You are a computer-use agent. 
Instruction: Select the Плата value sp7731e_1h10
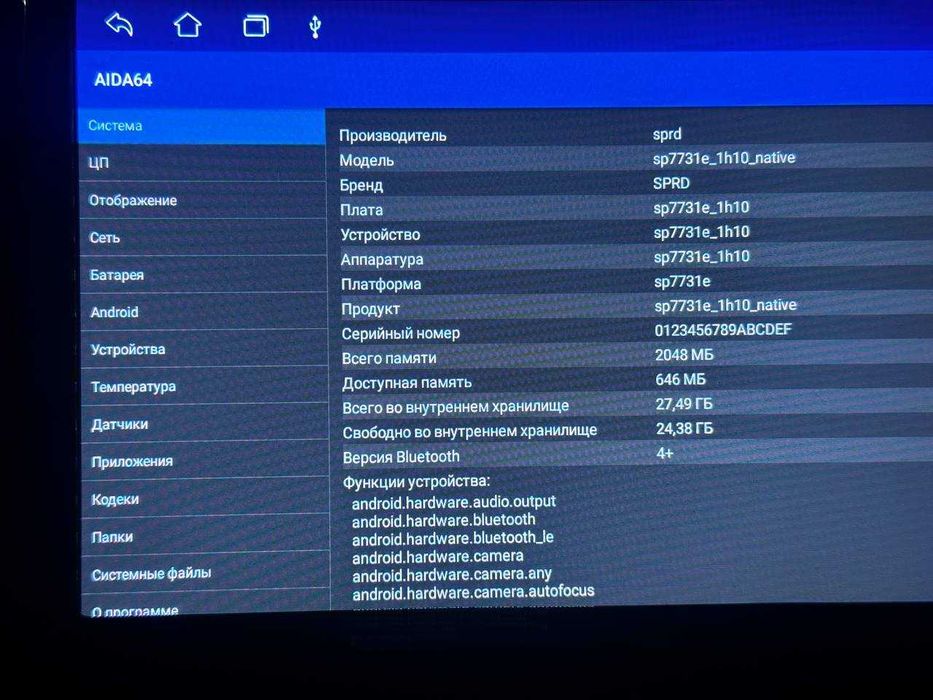pyautogui.click(x=702, y=208)
